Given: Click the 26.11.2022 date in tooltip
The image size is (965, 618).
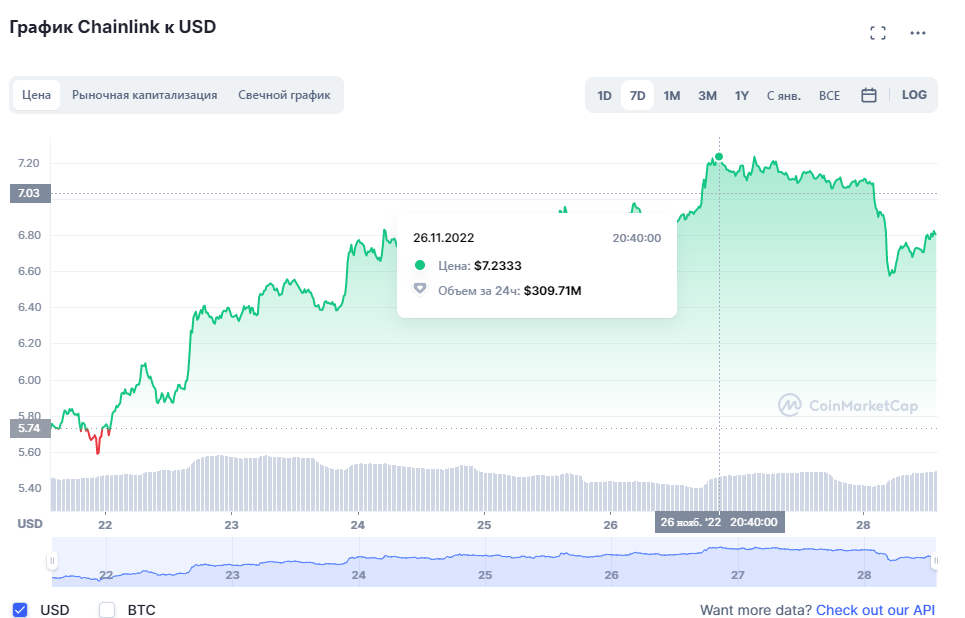Looking at the screenshot, I should click(444, 238).
